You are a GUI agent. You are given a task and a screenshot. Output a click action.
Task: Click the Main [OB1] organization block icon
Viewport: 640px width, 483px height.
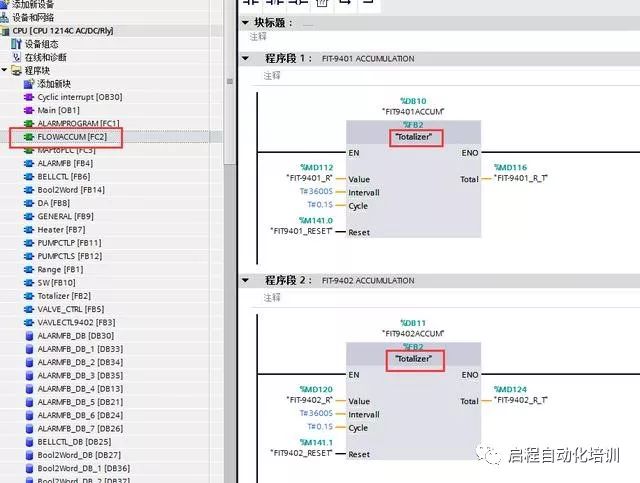tap(29, 110)
